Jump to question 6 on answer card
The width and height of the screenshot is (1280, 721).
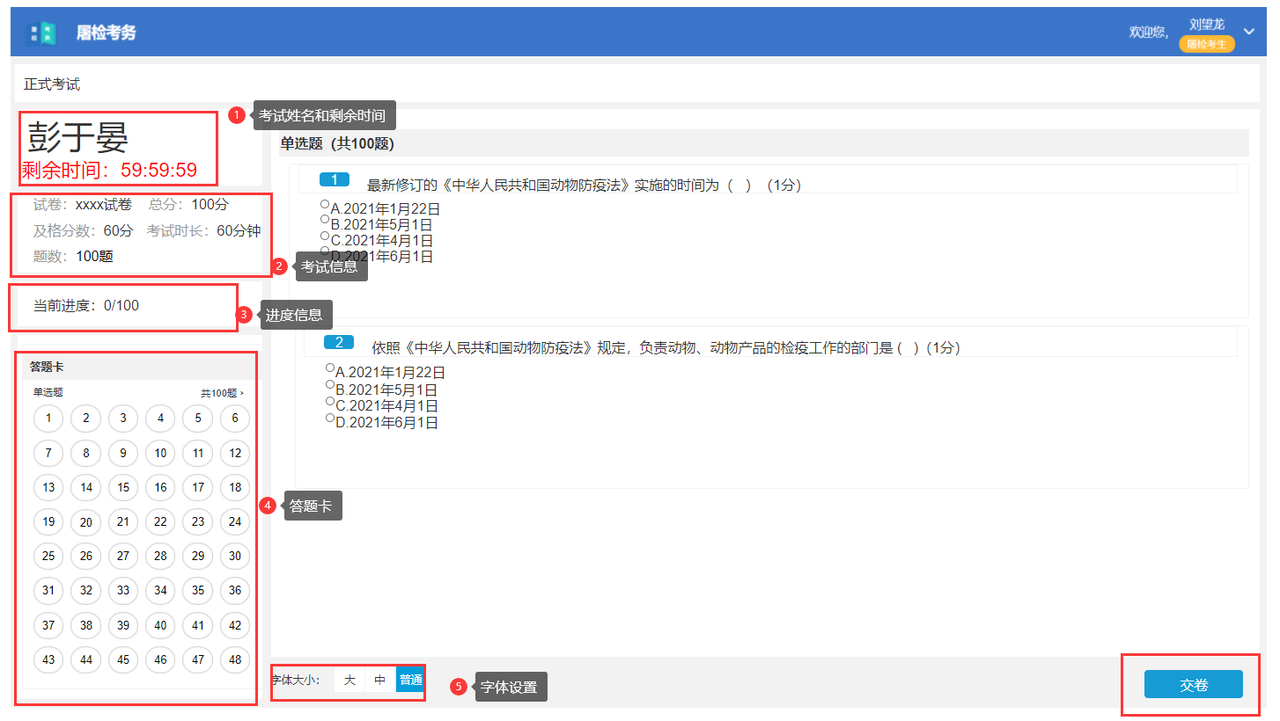pyautogui.click(x=235, y=419)
